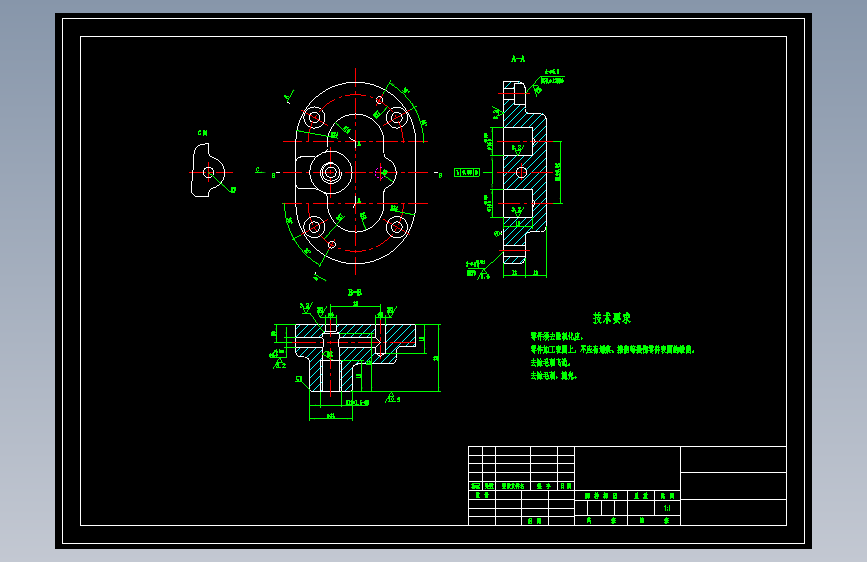Click the bottom width dimension of B-B view
Viewport: 867px width, 562px height.
(331, 416)
